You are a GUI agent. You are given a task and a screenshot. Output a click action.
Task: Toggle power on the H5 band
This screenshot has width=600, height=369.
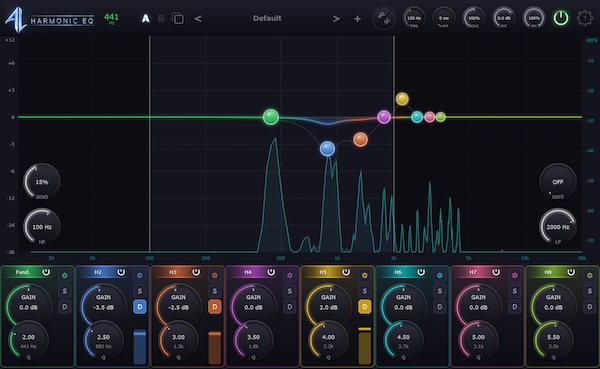coord(346,272)
